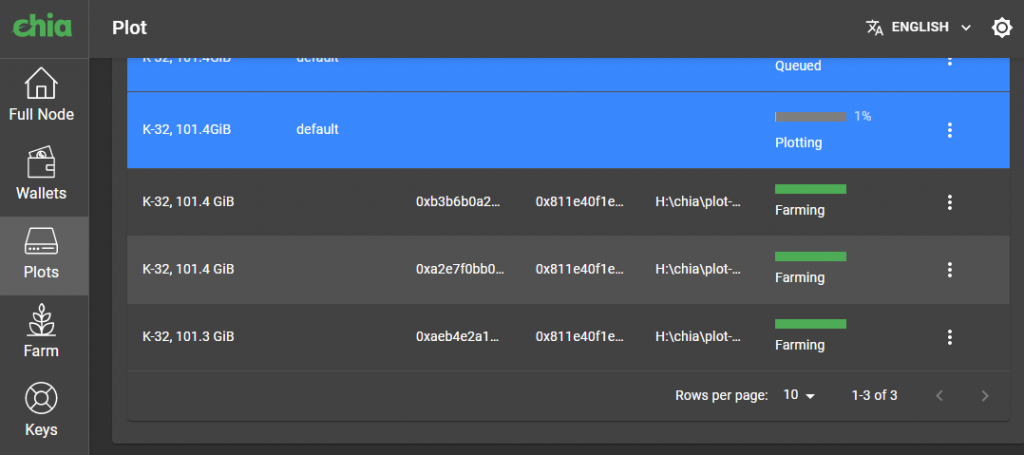This screenshot has height=455, width=1024.
Task: Open actions menu for the plotting row
Action: [x=950, y=130]
